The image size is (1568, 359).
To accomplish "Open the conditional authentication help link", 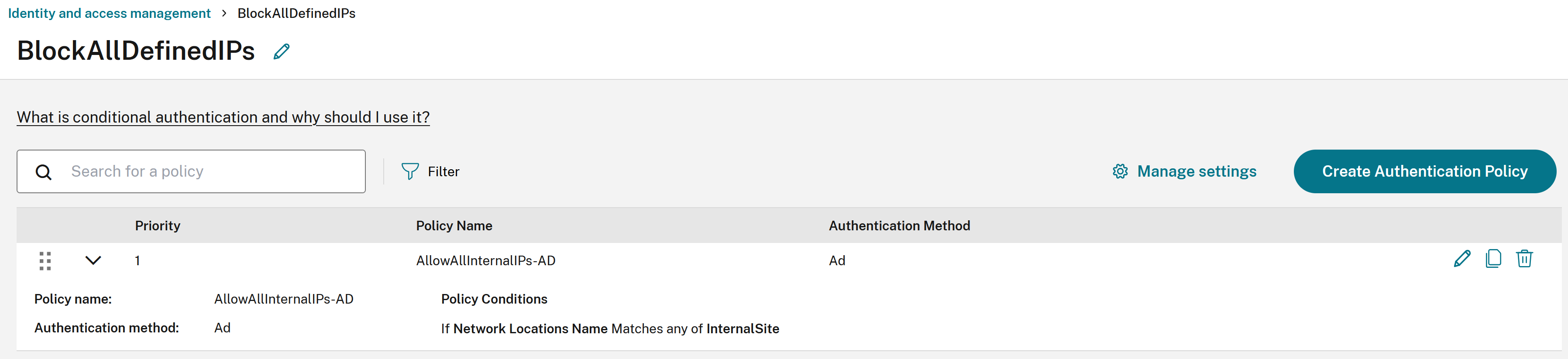I will pyautogui.click(x=223, y=117).
